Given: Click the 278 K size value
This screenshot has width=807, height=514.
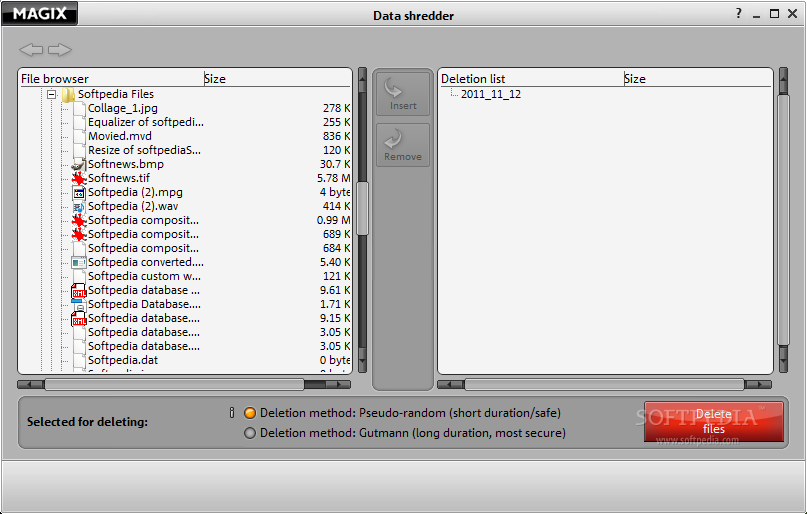Looking at the screenshot, I should 337,108.
